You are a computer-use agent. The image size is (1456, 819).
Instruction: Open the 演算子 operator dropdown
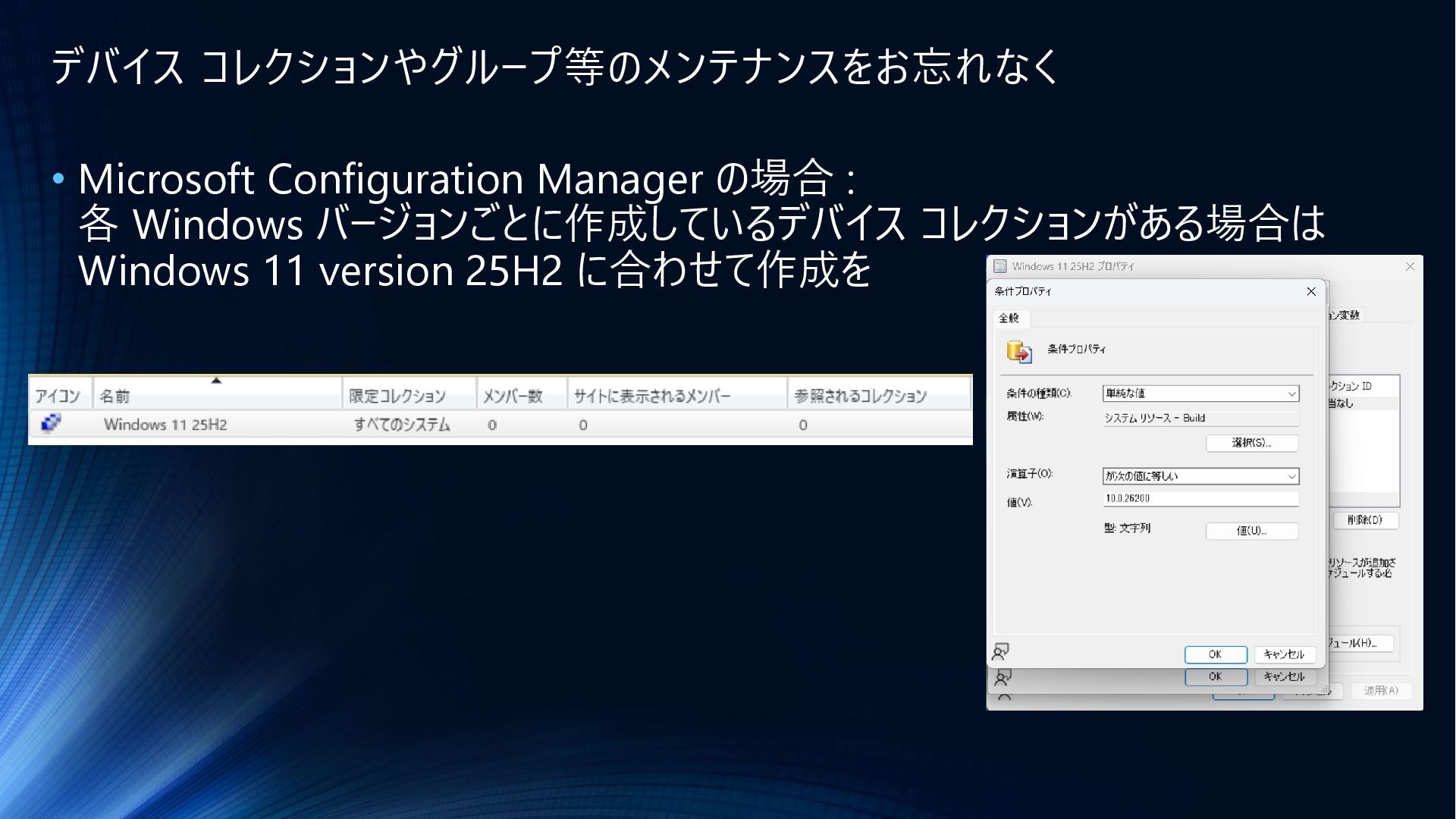[1200, 476]
